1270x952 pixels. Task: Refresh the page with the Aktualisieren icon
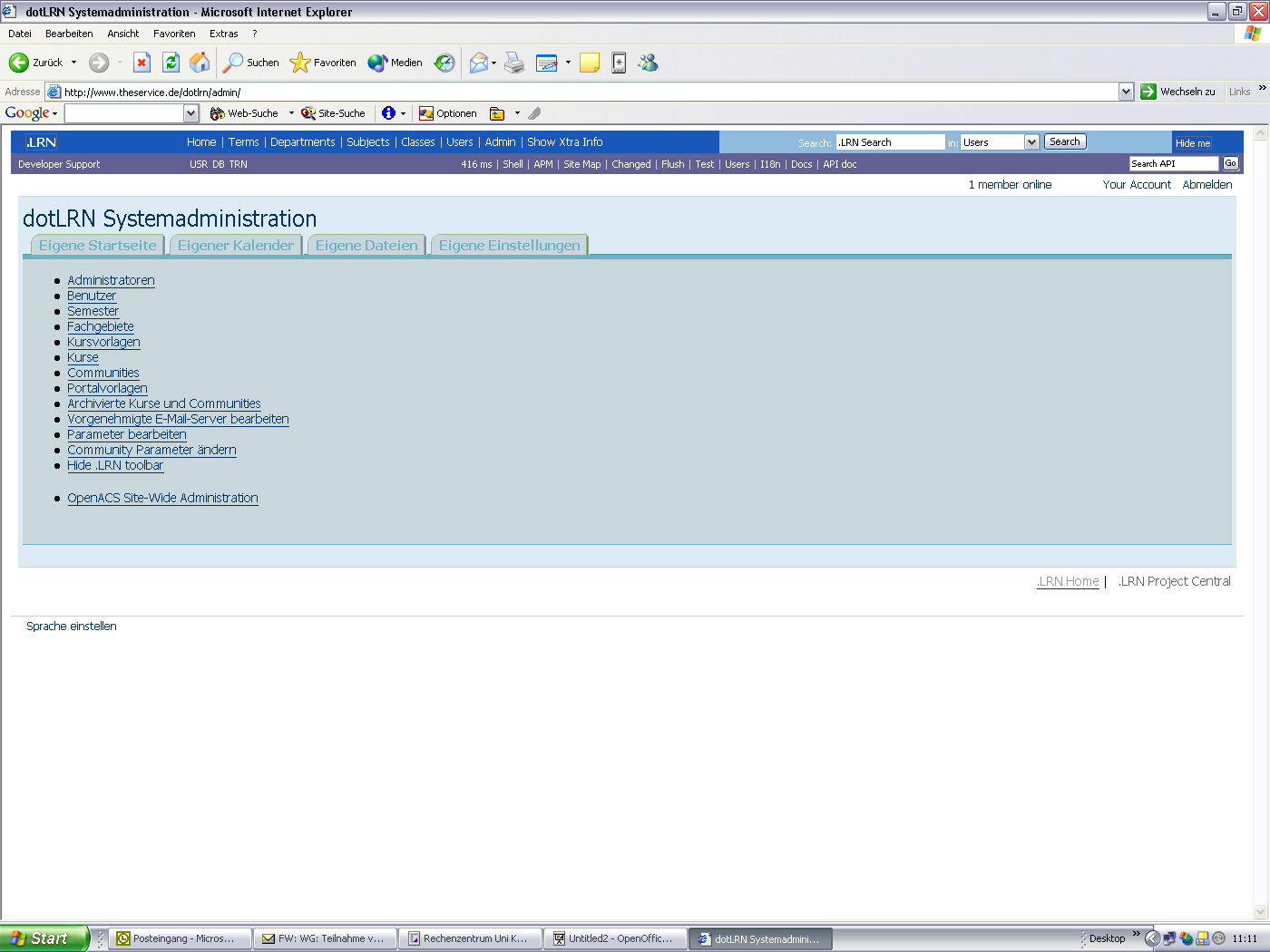(171, 63)
